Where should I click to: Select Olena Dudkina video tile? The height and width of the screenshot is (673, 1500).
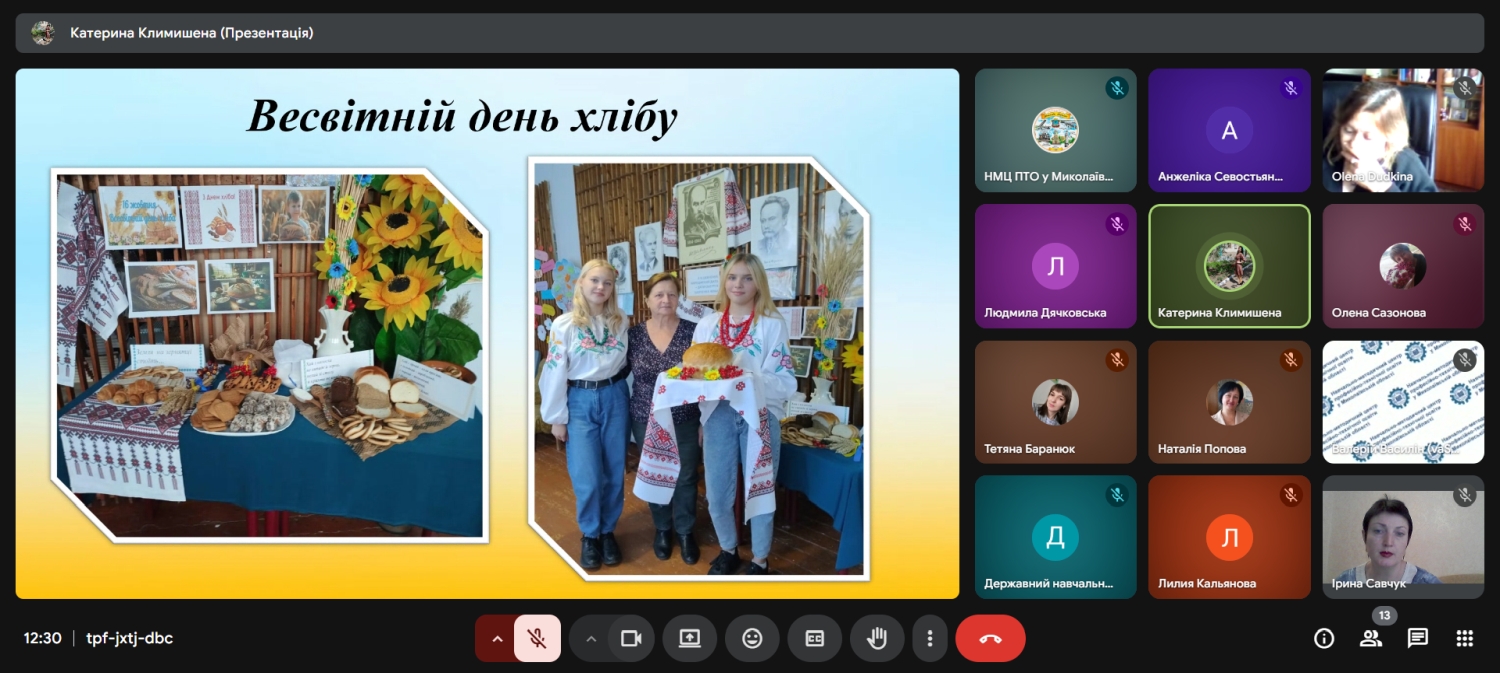coord(1403,130)
